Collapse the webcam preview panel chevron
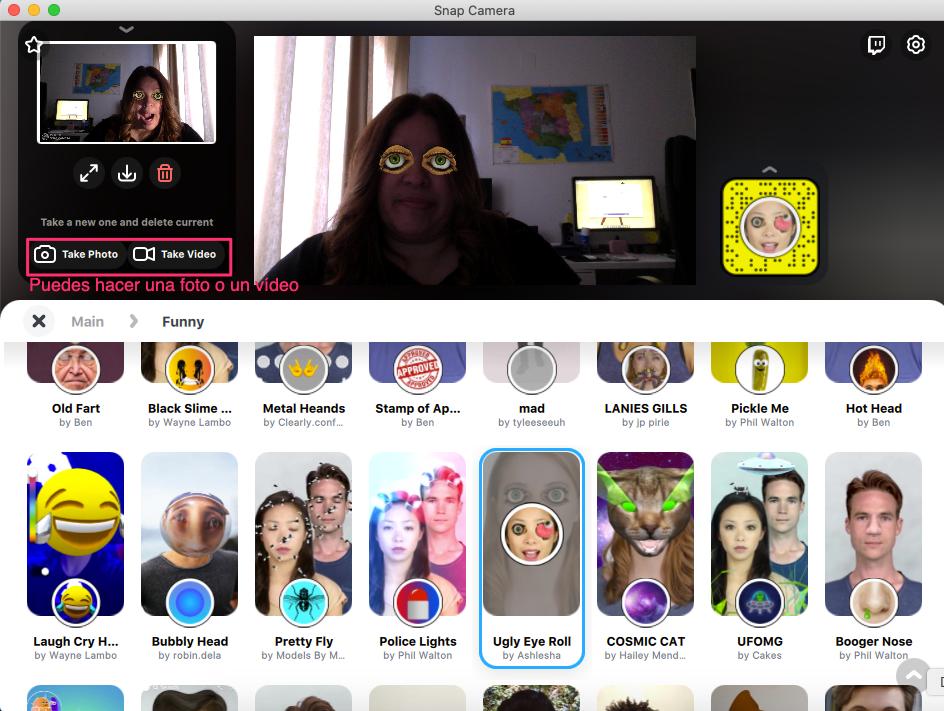944x711 pixels. 126,29
